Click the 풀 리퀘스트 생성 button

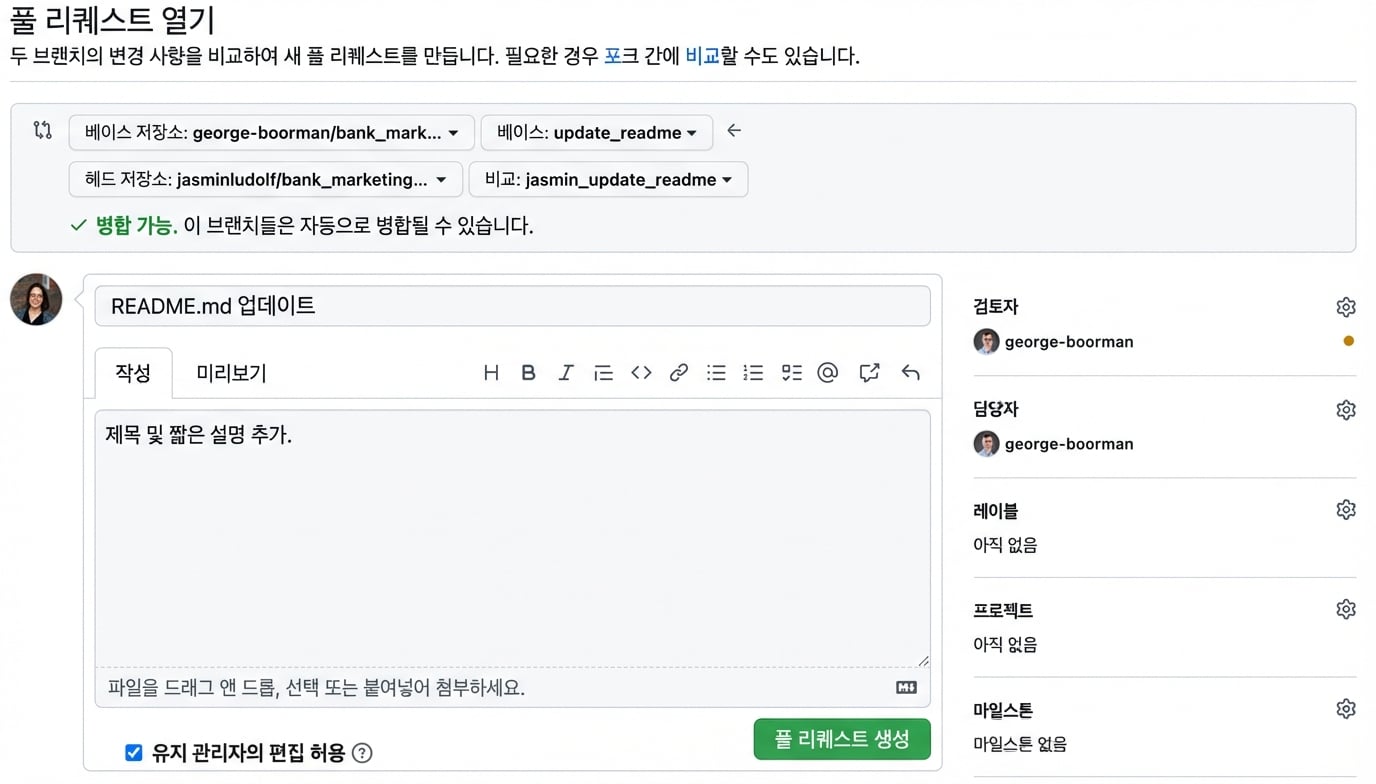click(x=842, y=740)
